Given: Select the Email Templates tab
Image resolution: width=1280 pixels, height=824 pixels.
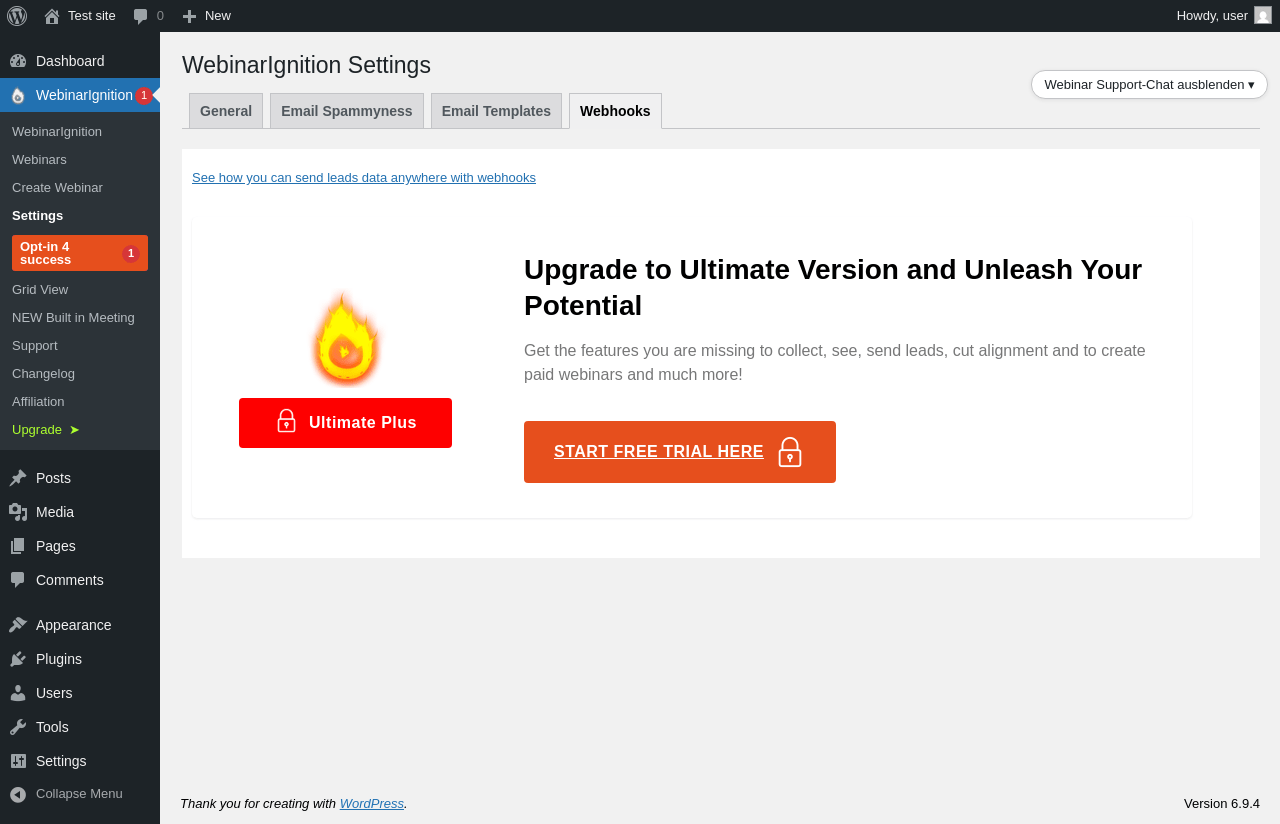Looking at the screenshot, I should pos(496,111).
